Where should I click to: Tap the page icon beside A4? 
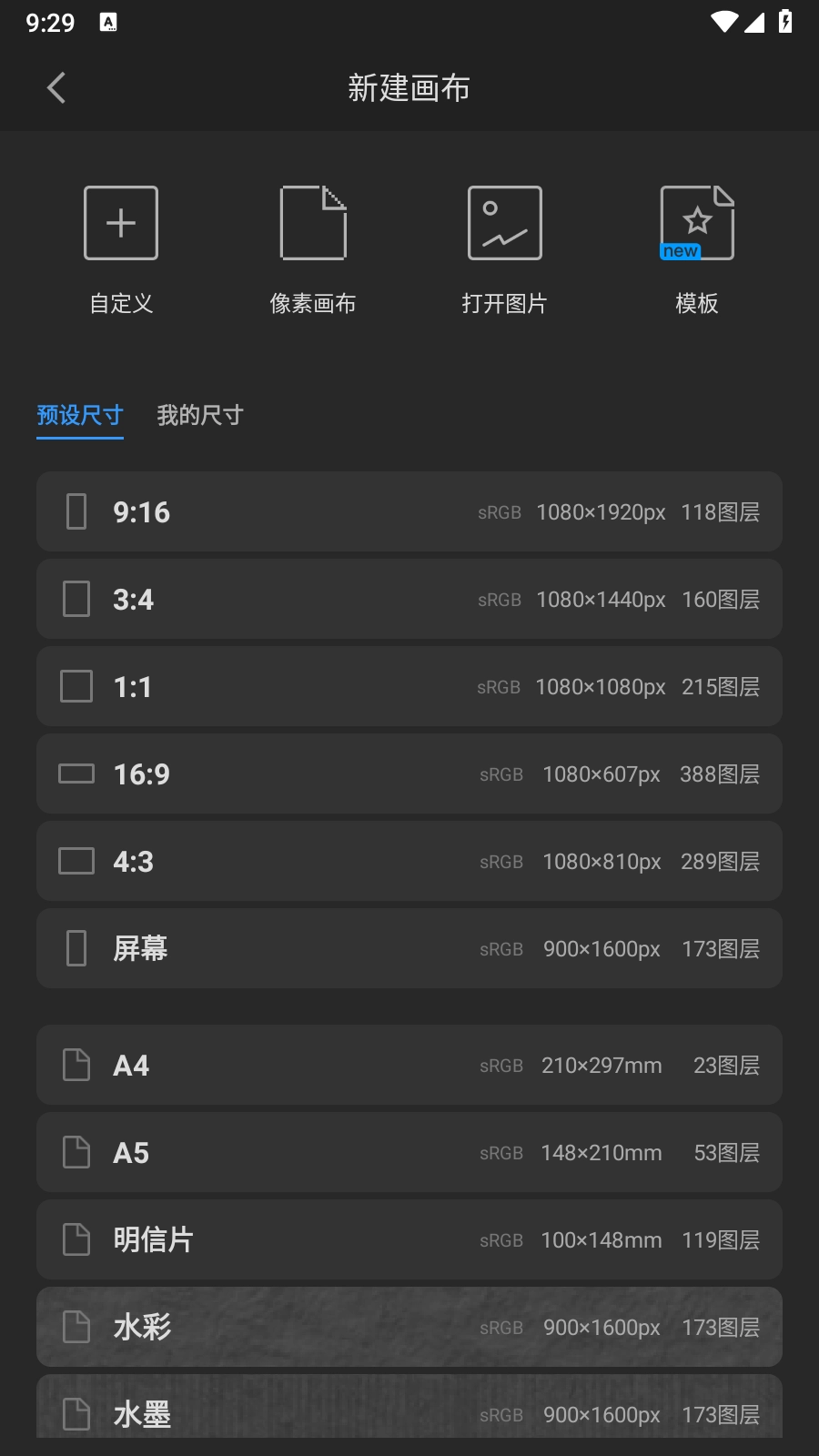(x=76, y=1065)
